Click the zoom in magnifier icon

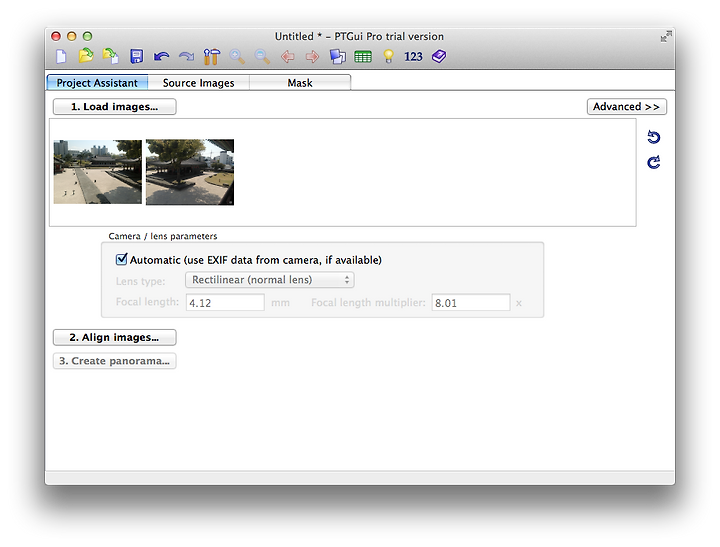click(x=237, y=56)
